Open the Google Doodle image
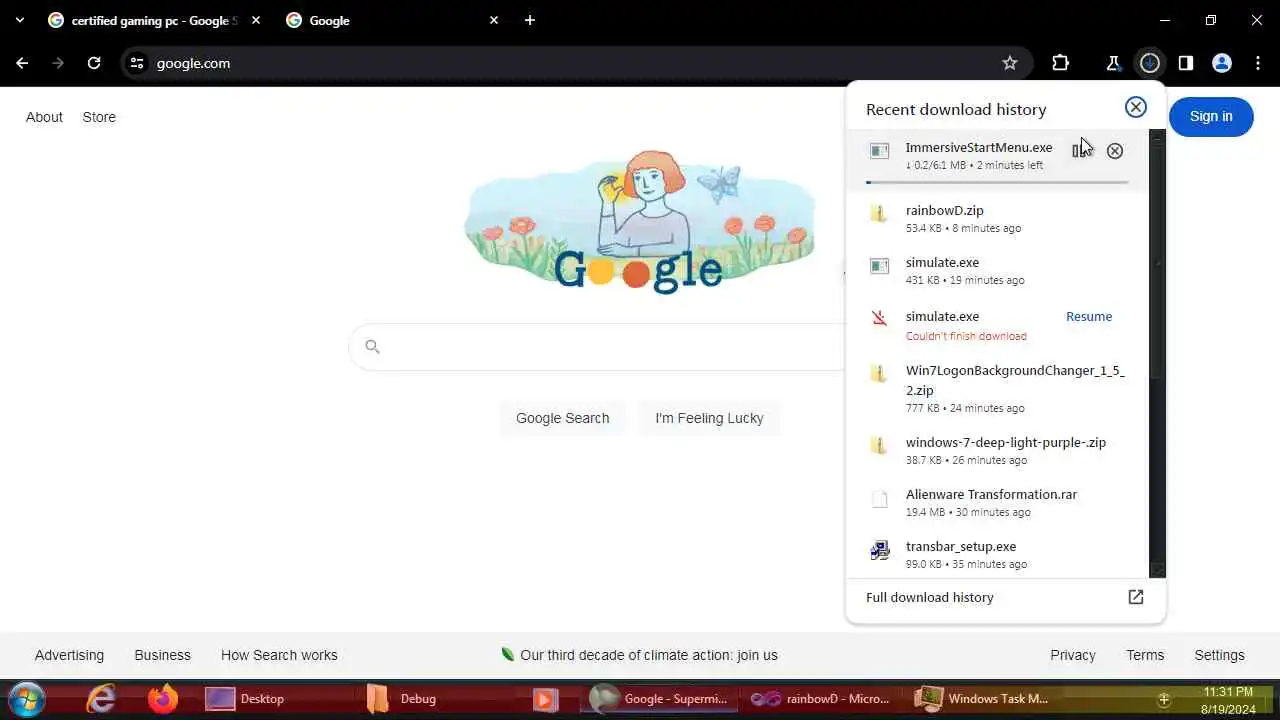The image size is (1280, 720). (x=640, y=222)
